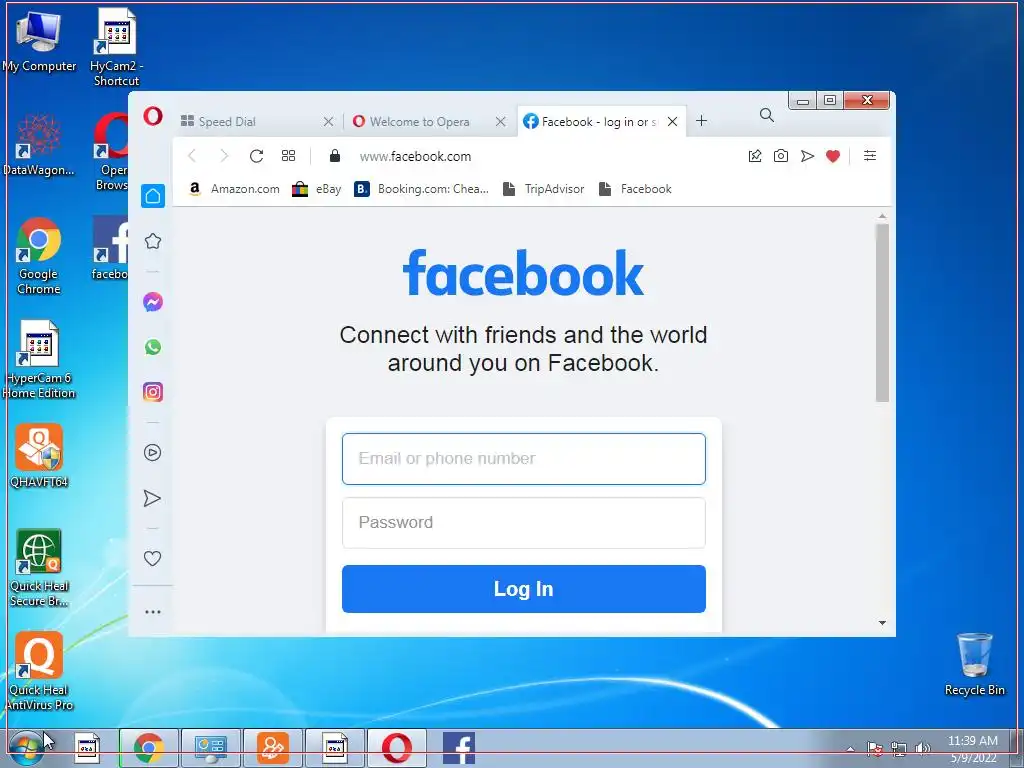Image resolution: width=1024 pixels, height=768 pixels.
Task: Click the scrollbar down arrow
Action: [882, 623]
